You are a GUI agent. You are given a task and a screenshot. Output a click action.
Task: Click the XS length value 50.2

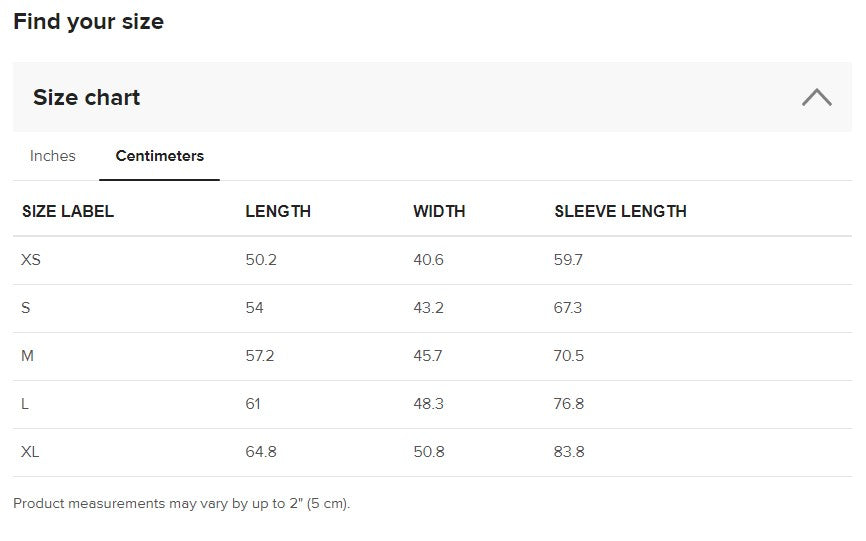point(261,260)
